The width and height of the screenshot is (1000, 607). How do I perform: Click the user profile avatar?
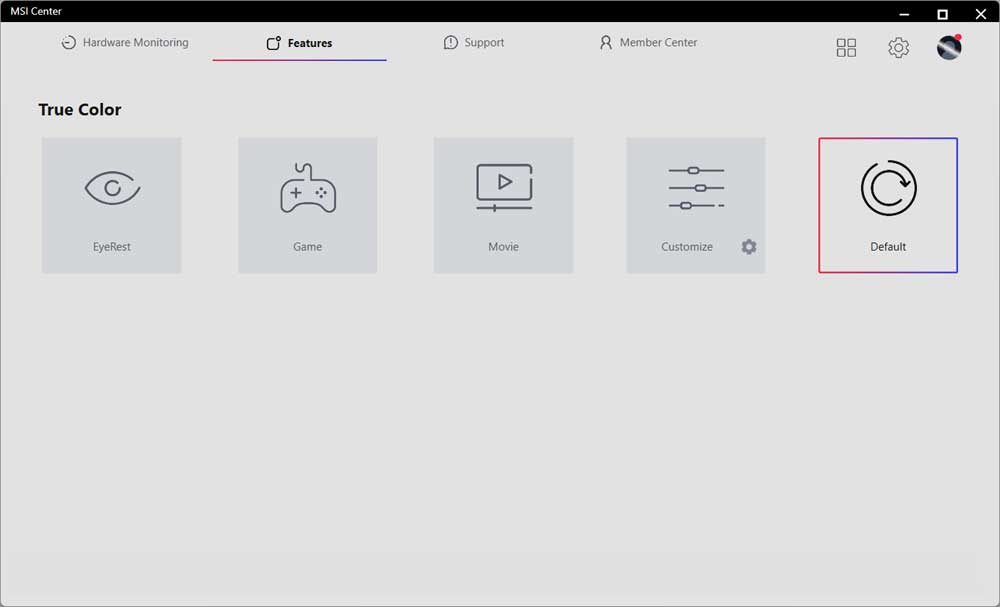coord(949,47)
